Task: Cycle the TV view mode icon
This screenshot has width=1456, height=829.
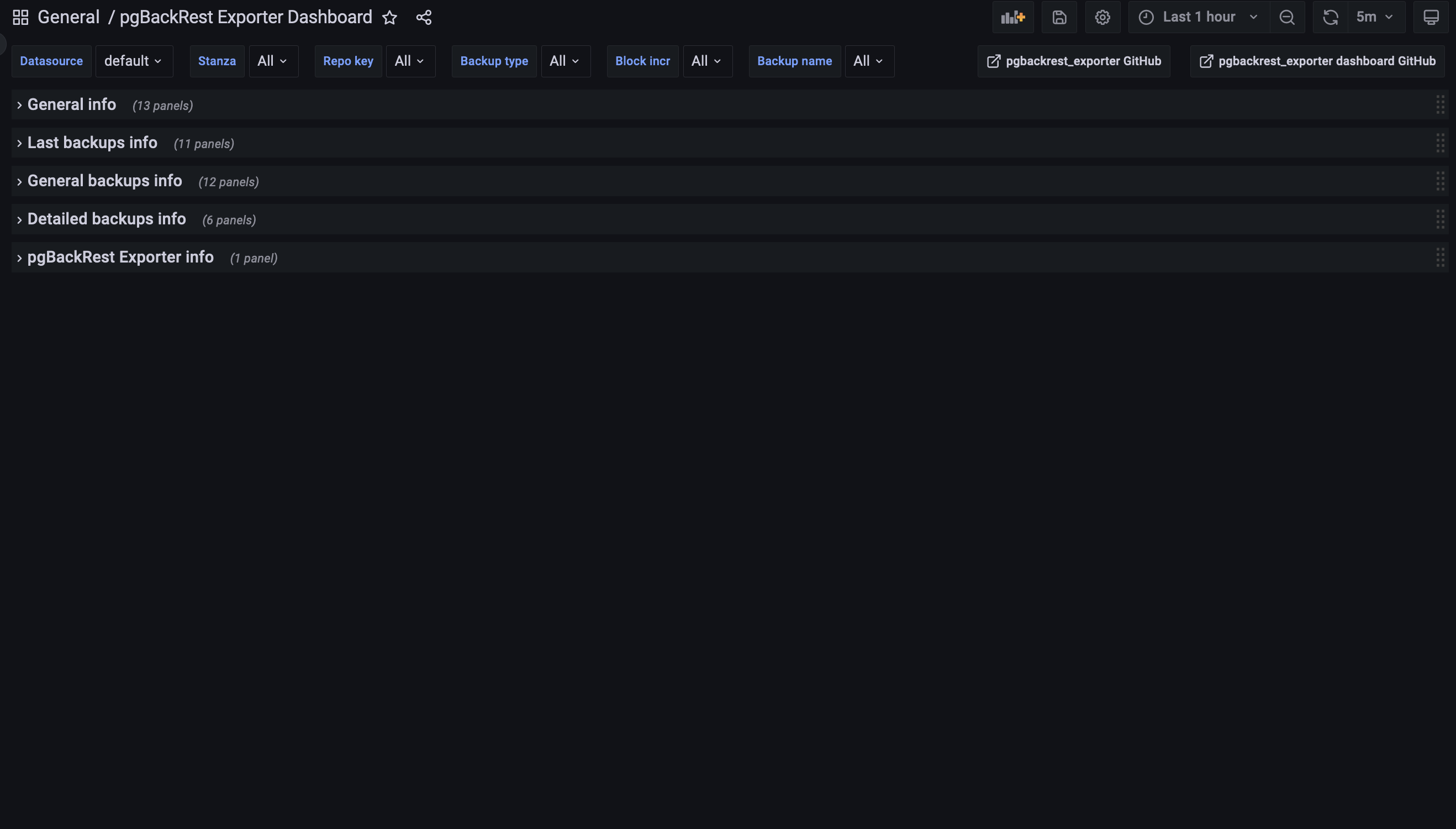Action: click(x=1431, y=17)
